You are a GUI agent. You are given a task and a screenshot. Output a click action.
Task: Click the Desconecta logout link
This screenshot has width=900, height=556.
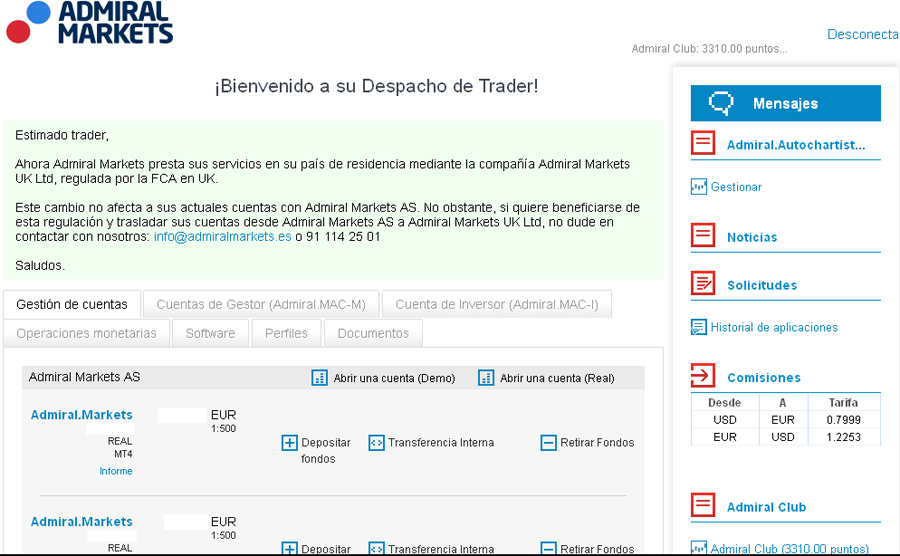pyautogui.click(x=862, y=34)
